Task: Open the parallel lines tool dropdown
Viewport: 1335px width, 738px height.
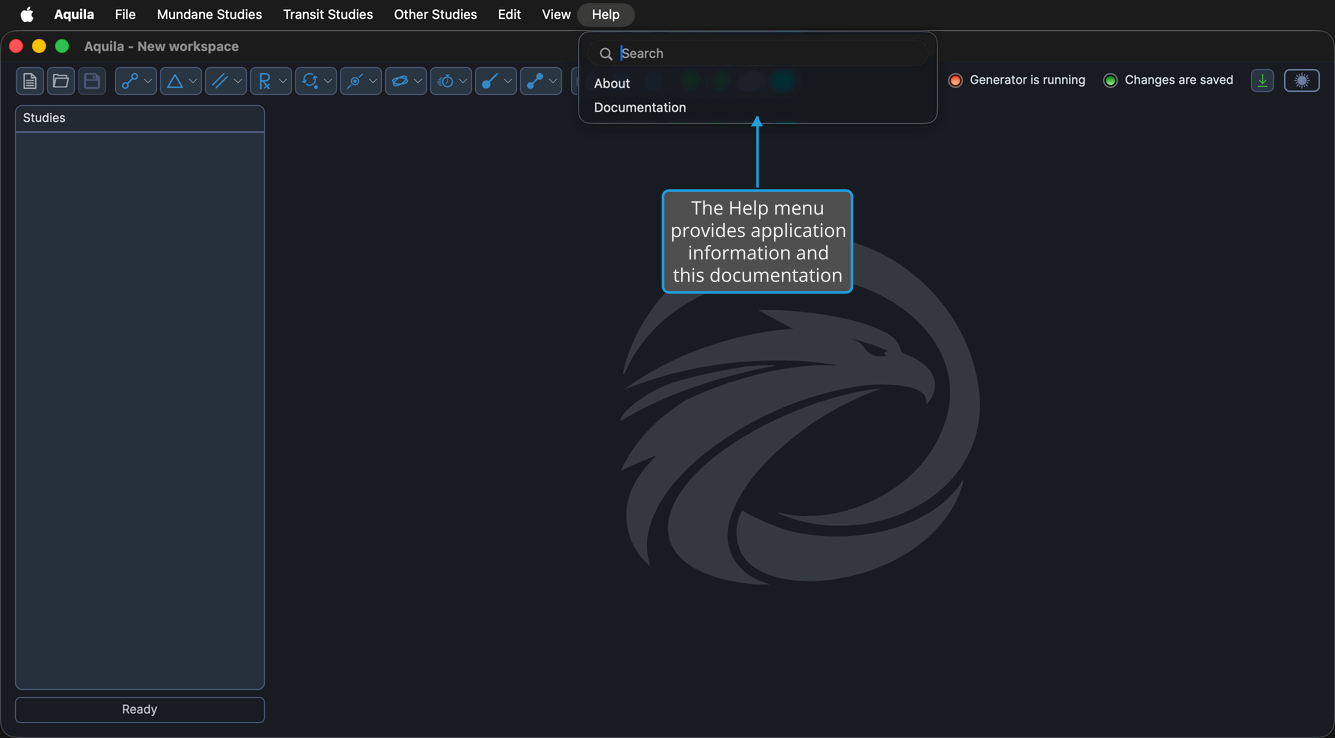Action: [226, 81]
